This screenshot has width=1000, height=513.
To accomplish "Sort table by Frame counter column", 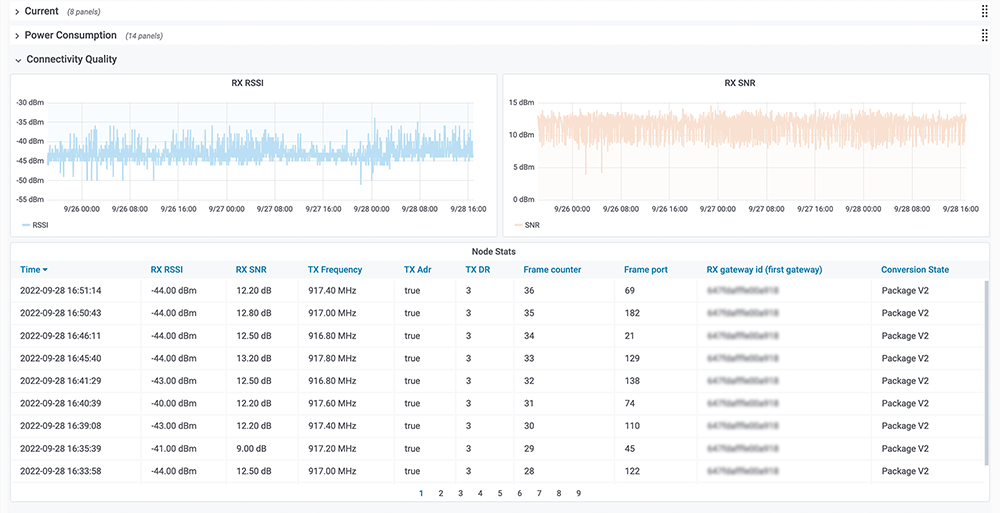I will click(552, 270).
